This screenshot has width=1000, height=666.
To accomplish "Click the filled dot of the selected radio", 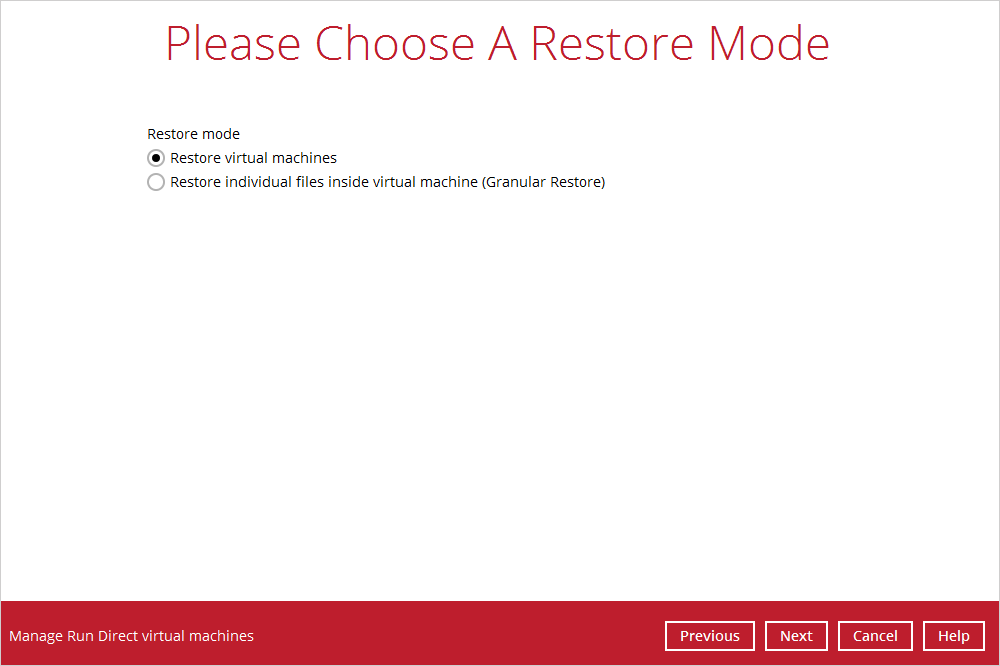I will [156, 158].
